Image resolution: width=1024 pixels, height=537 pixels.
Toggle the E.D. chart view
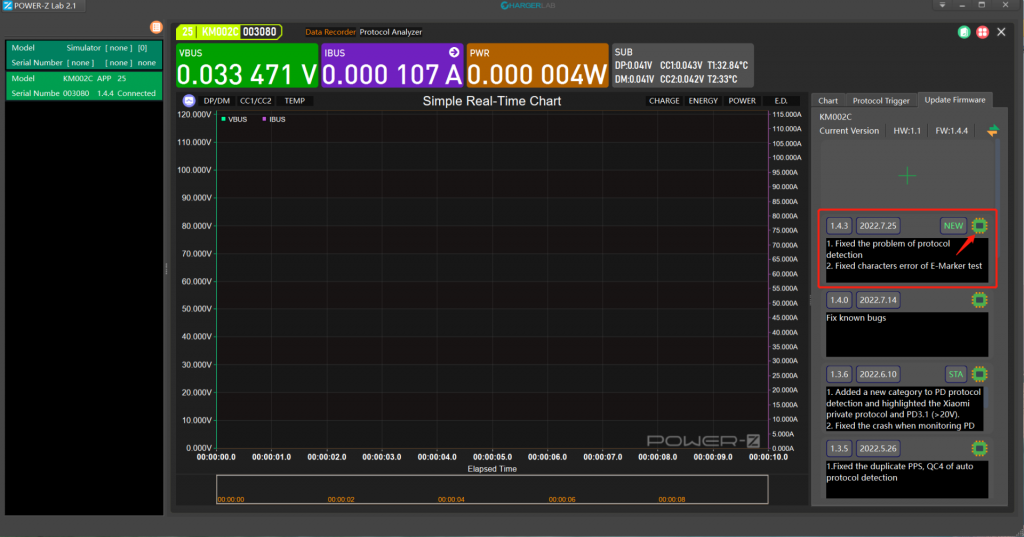click(781, 101)
